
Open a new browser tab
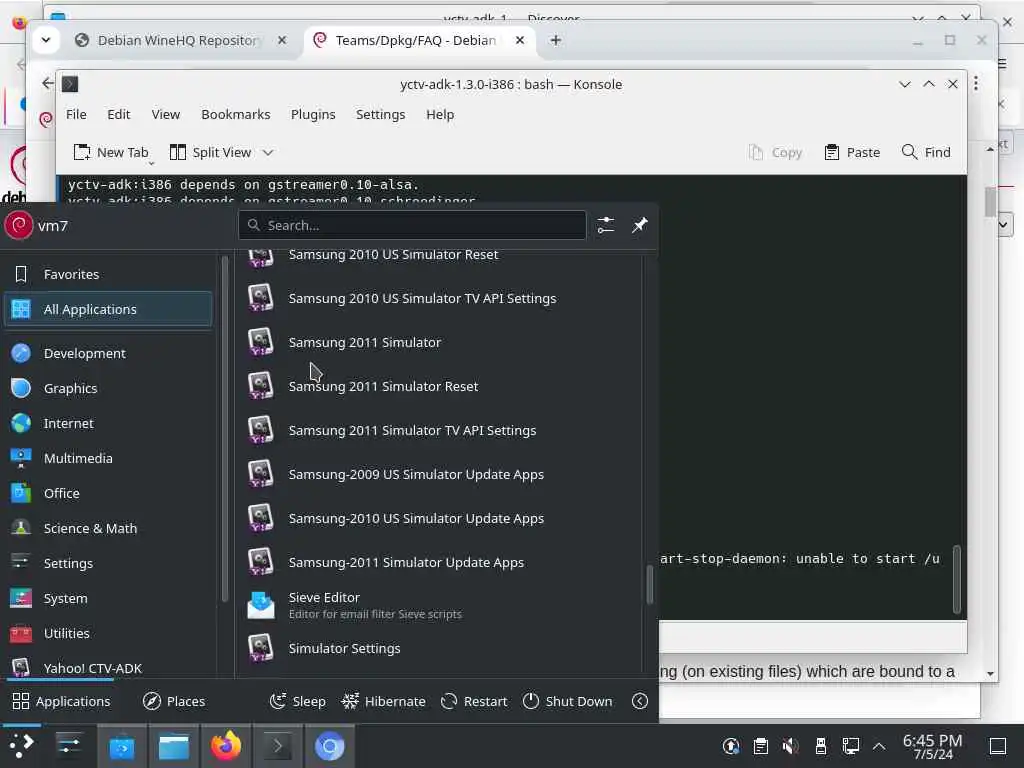555,40
